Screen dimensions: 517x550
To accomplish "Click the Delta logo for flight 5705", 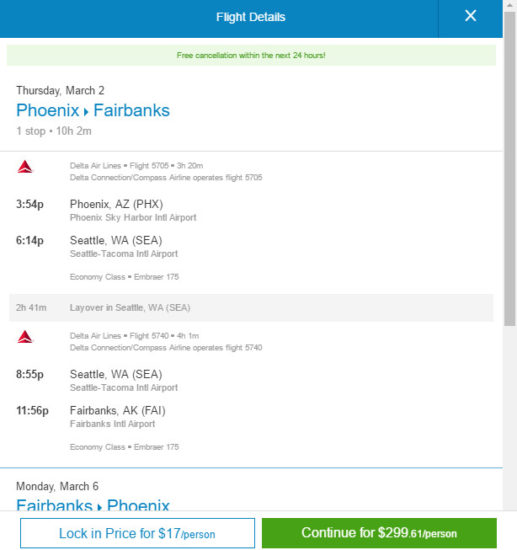I will point(25,167).
